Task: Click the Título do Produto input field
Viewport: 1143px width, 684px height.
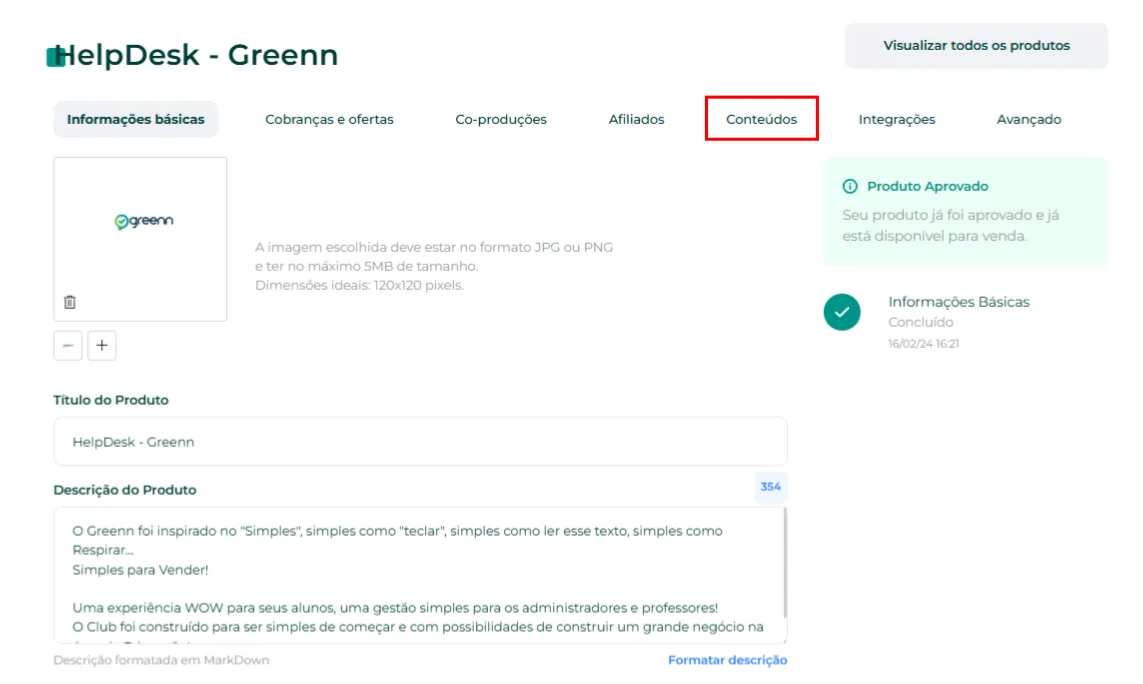Action: (x=421, y=442)
